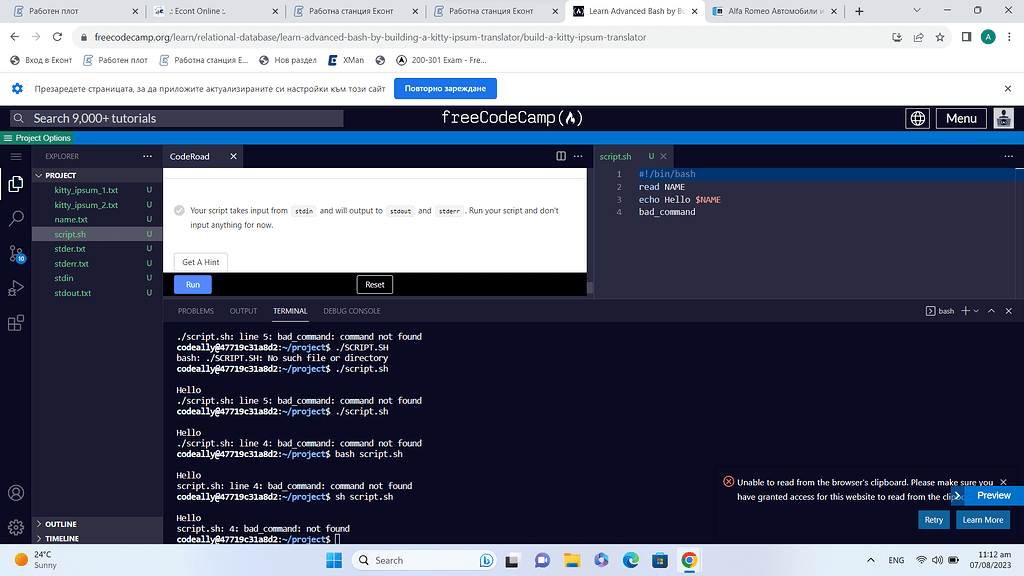1024x576 pixels.
Task: Toggle the bookmark star in the address bar
Action: (x=939, y=35)
